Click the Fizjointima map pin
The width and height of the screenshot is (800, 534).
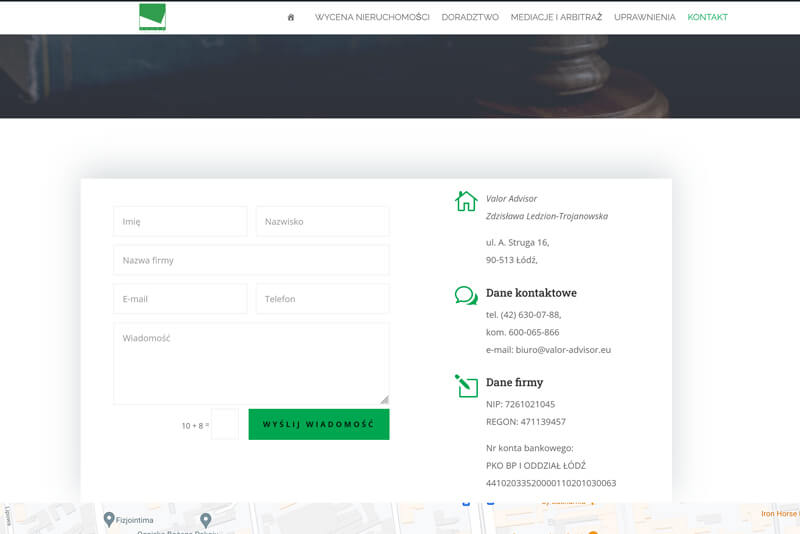tap(109, 519)
